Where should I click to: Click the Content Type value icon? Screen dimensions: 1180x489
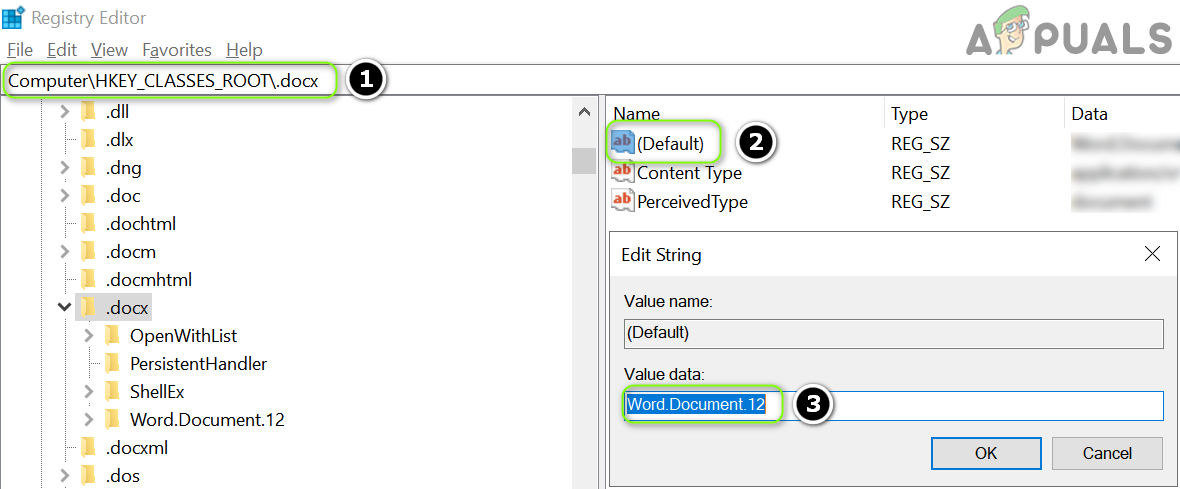click(x=622, y=173)
